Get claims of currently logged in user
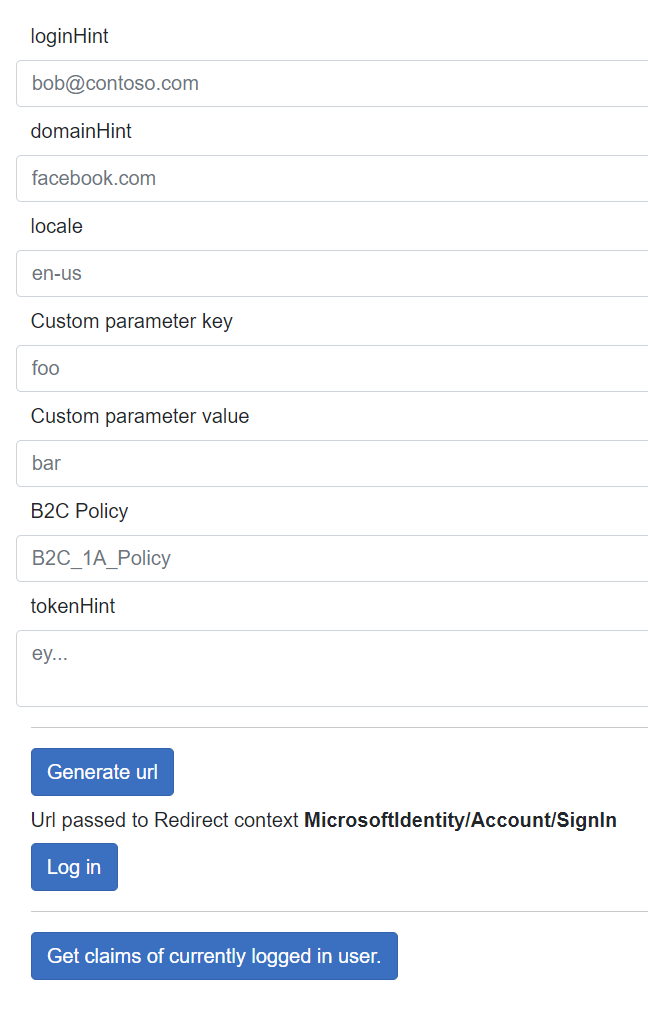The width and height of the screenshot is (648, 1015). tap(214, 956)
